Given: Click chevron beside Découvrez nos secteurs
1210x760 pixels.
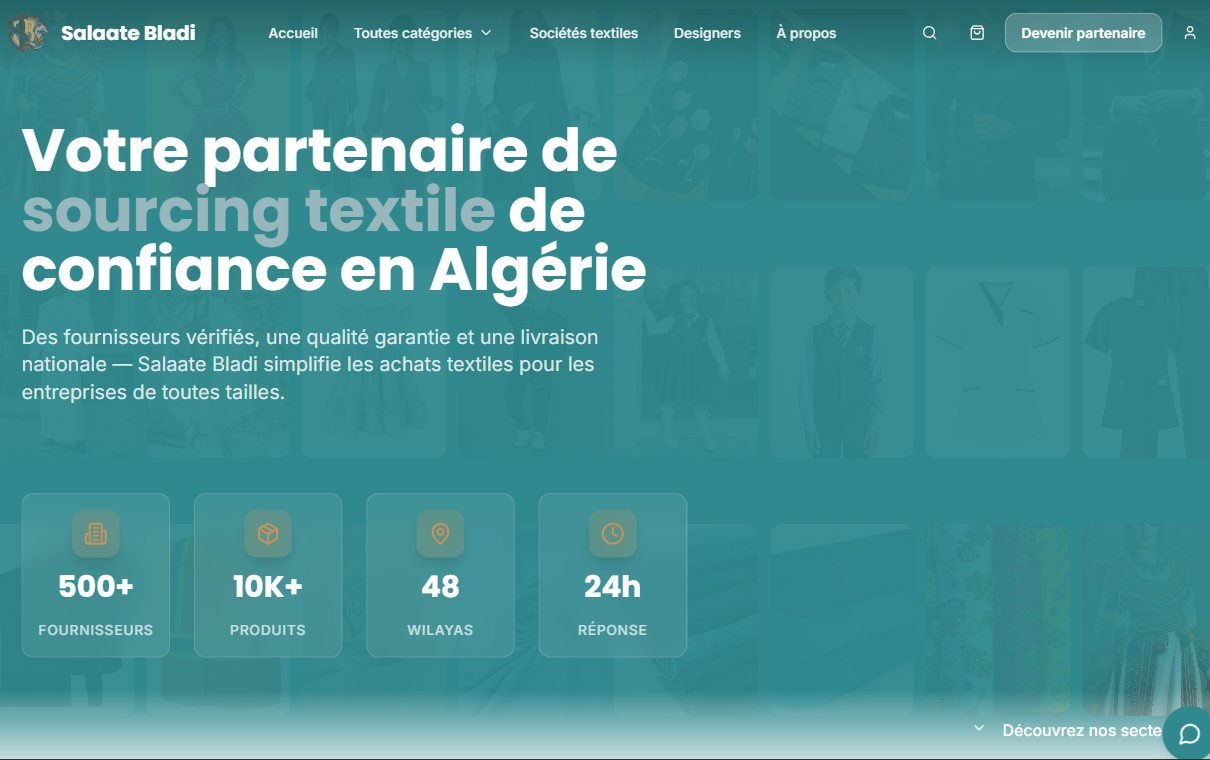Looking at the screenshot, I should pyautogui.click(x=979, y=729).
